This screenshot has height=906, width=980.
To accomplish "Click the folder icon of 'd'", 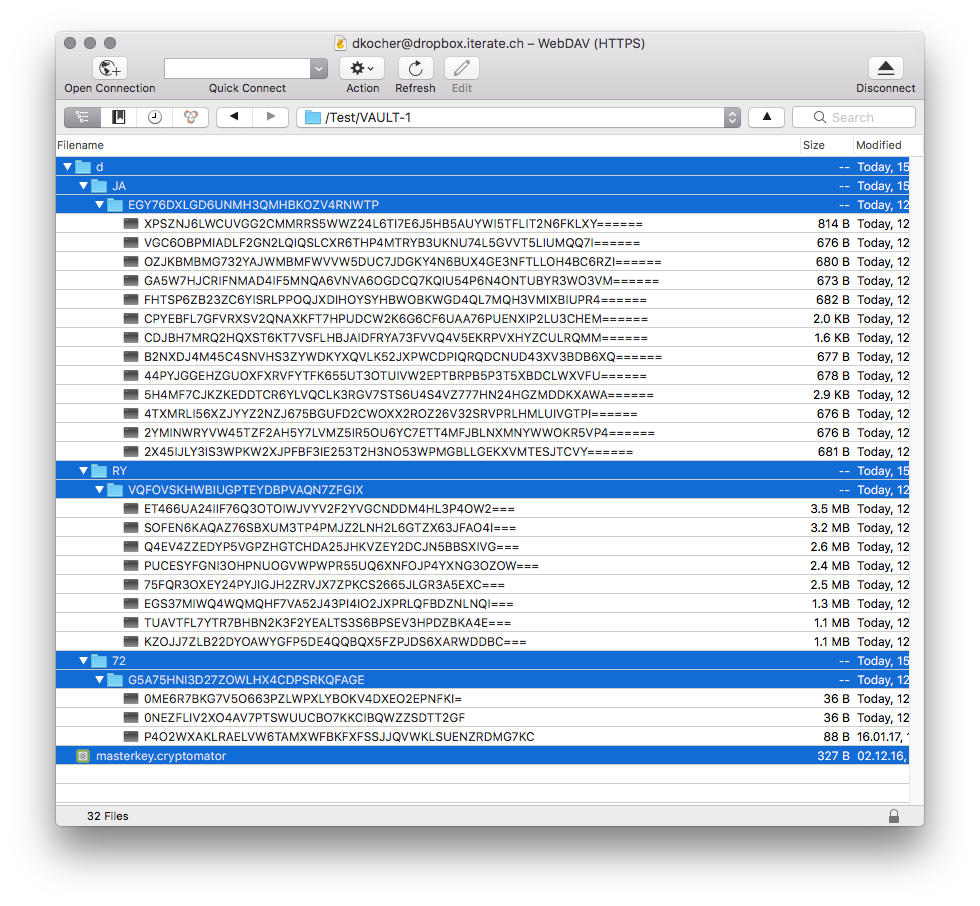I will 83,167.
